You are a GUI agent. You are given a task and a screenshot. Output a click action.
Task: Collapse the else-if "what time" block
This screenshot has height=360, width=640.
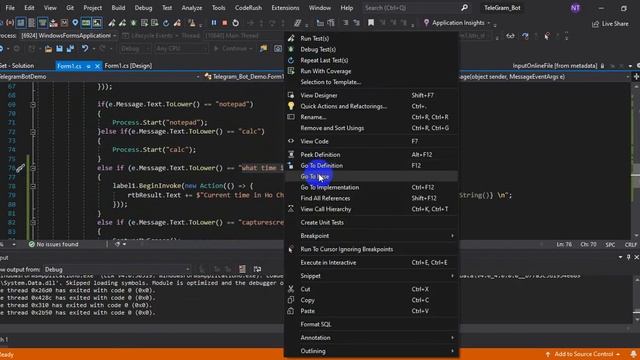point(33,168)
